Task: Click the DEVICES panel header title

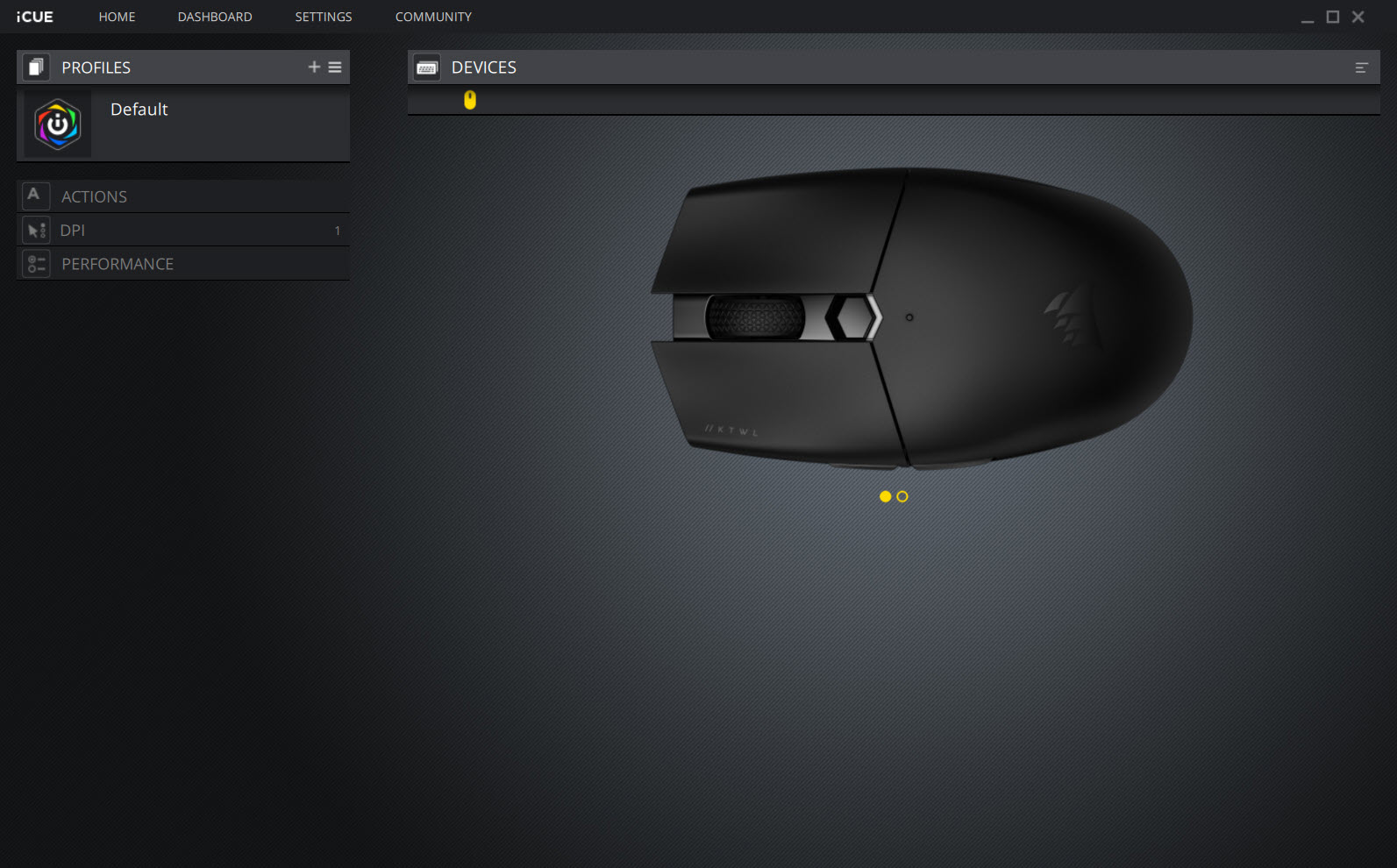Action: click(484, 68)
